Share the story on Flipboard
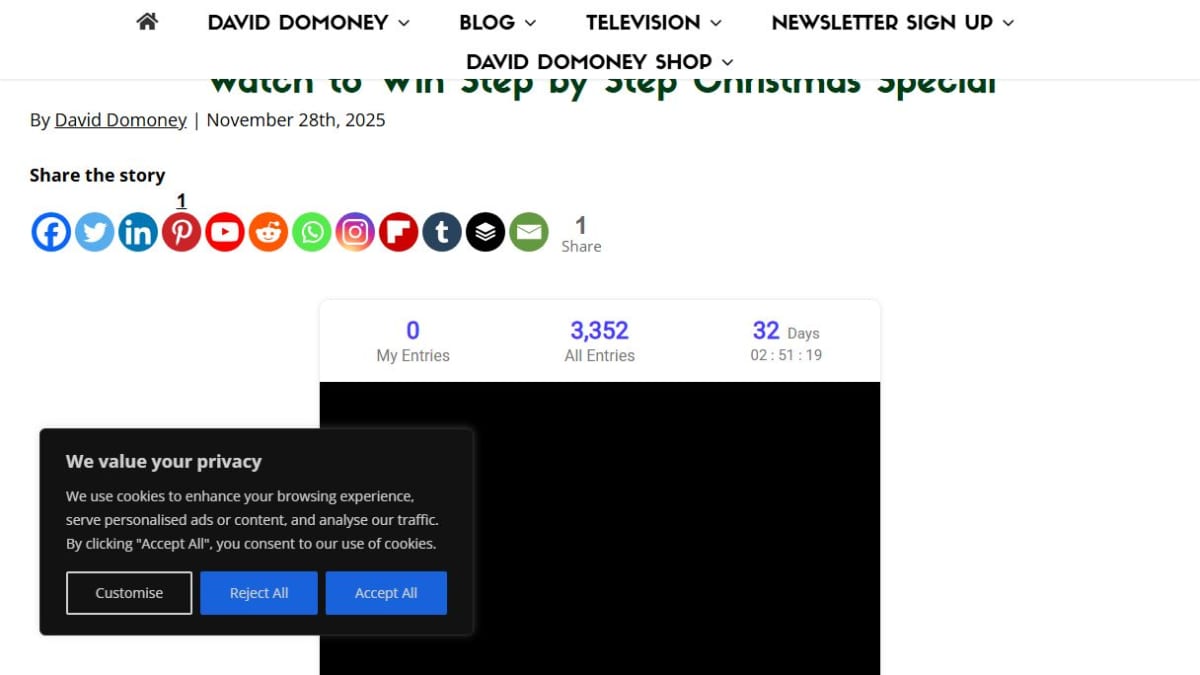Screen dimensions: 1200x675 tap(398, 232)
